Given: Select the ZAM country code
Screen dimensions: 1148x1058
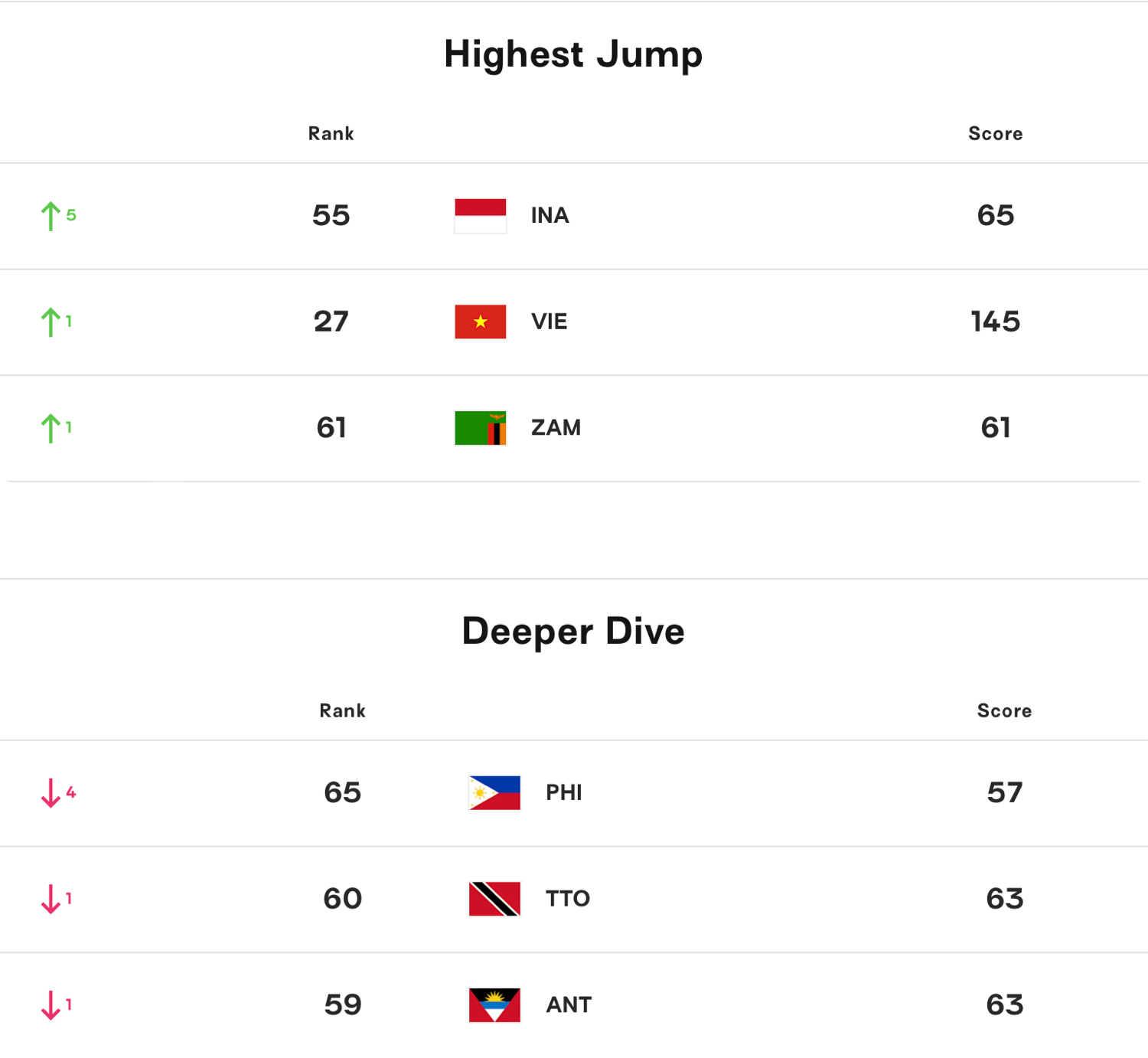Looking at the screenshot, I should pyautogui.click(x=556, y=428).
